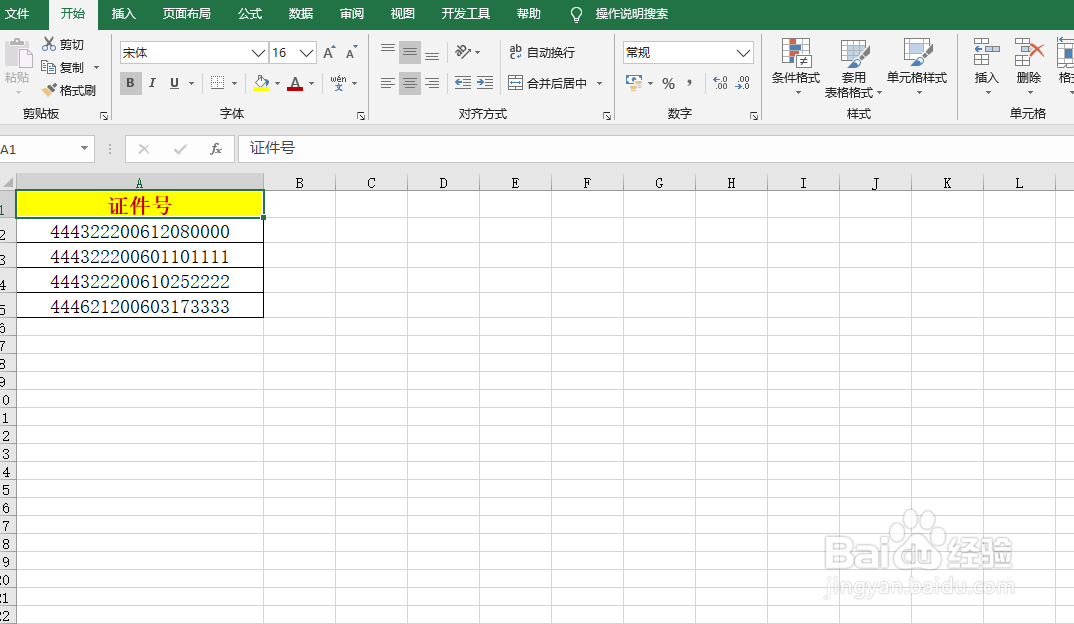Switch to the Formulas (公式) tab
This screenshot has width=1074, height=624.
tap(249, 14)
